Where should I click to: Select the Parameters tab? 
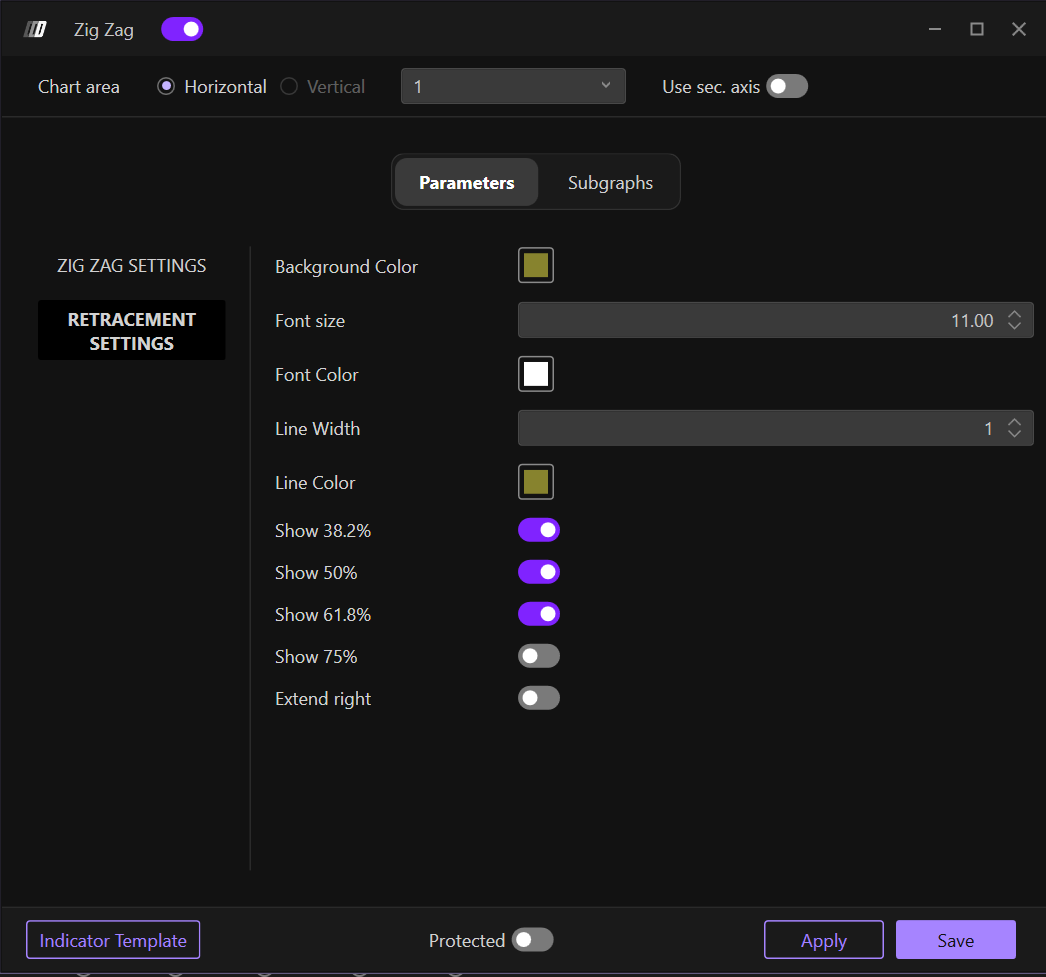pyautogui.click(x=466, y=183)
